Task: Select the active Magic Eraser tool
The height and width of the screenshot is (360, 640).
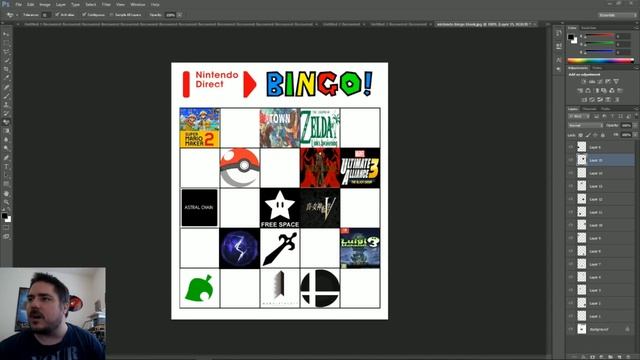Action: [6, 122]
